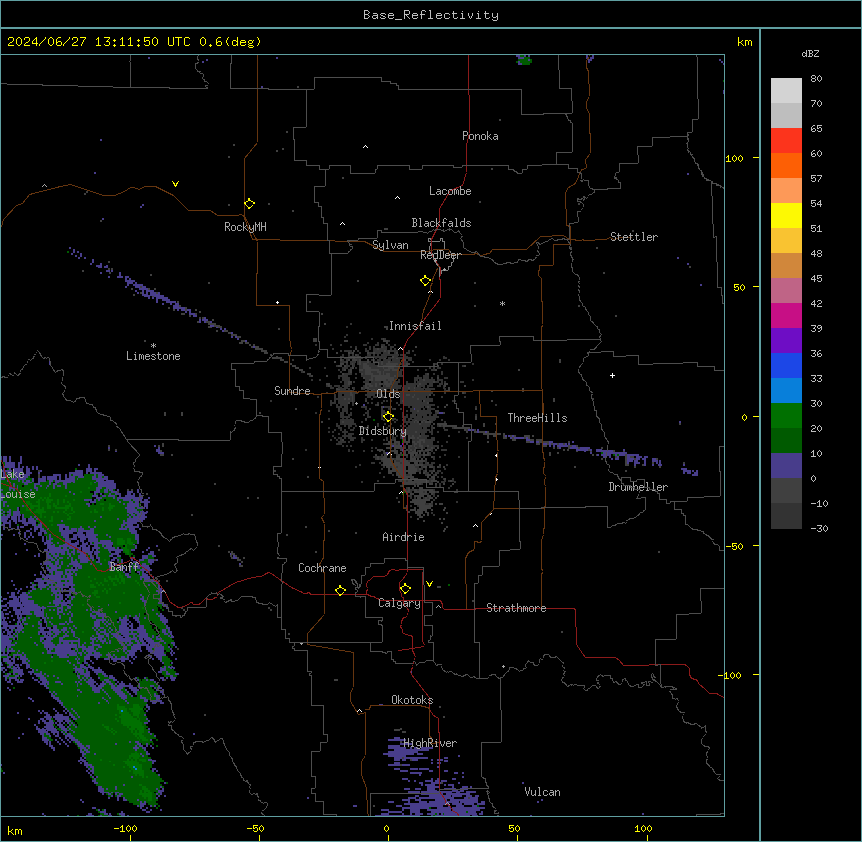This screenshot has height=842, width=862.
Task: Select the Okotoks city label
Action: [412, 700]
